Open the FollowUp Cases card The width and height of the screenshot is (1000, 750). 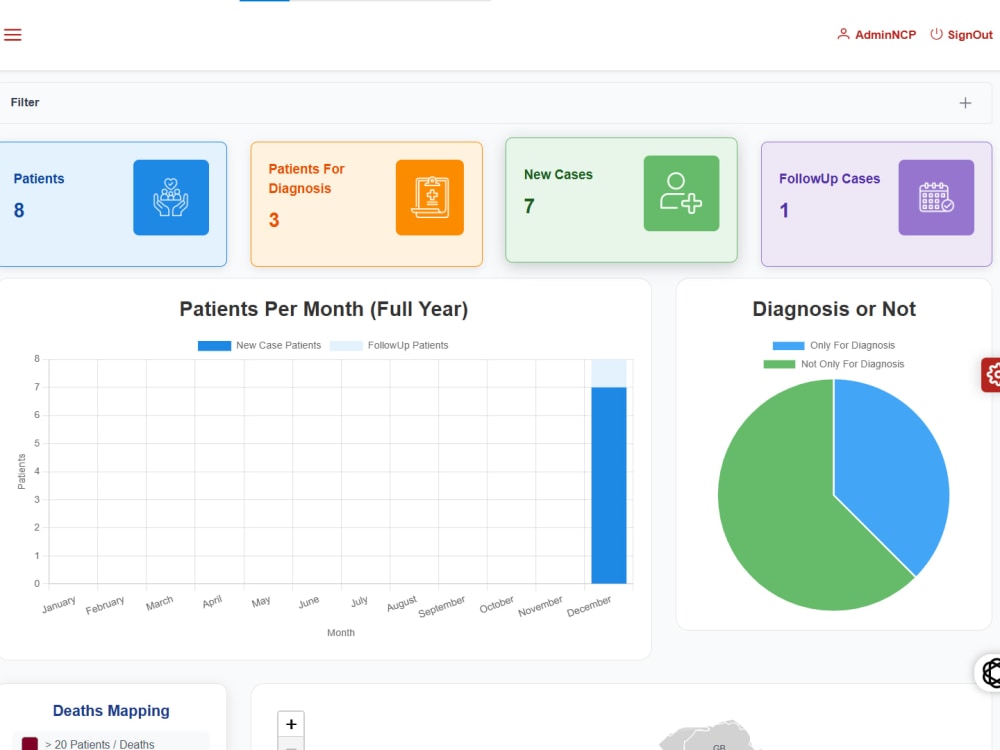876,204
